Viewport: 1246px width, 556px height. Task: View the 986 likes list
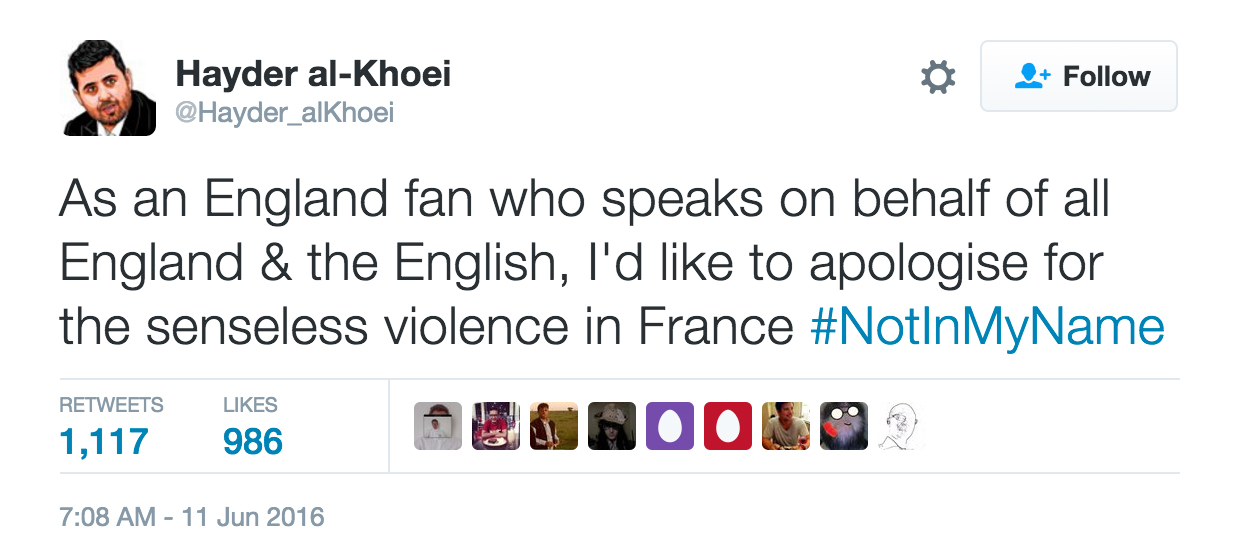coord(253,441)
